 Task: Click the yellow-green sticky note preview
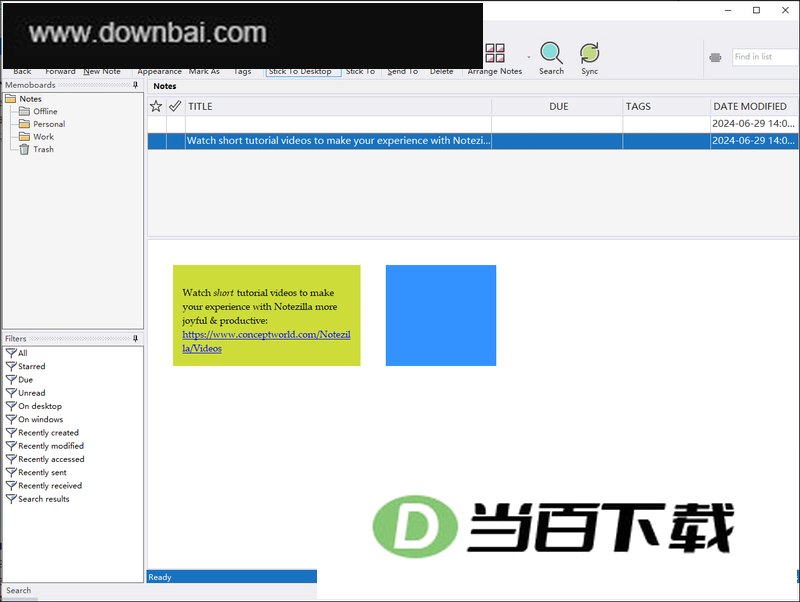[266, 315]
